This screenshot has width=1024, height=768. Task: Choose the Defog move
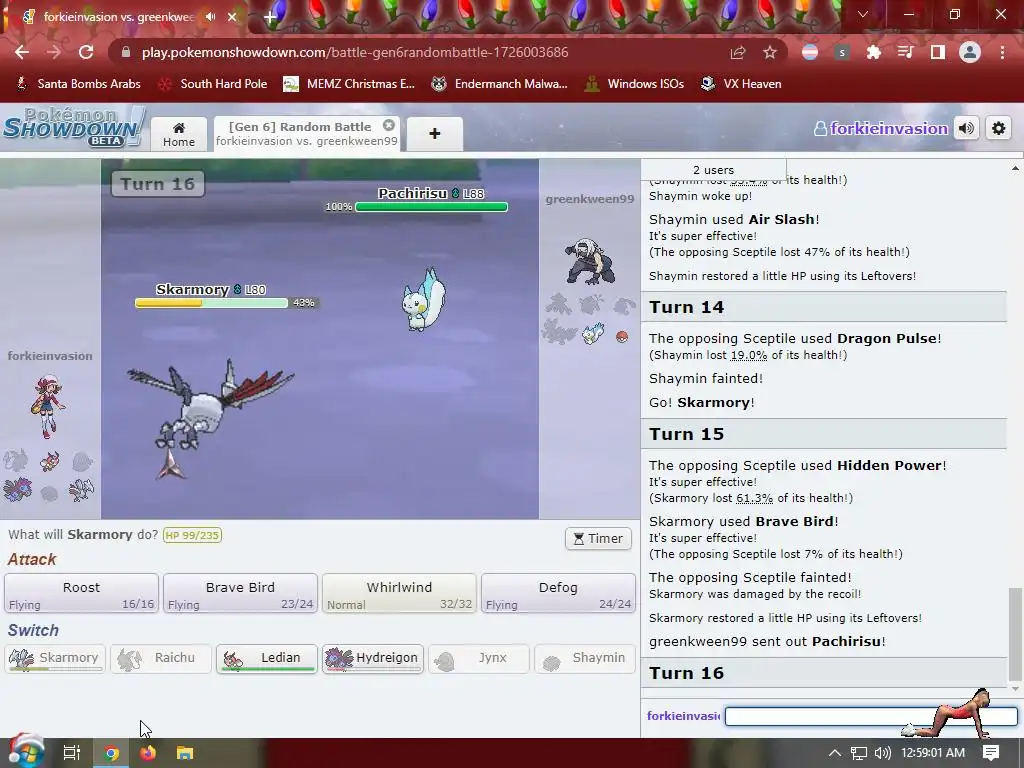tap(558, 594)
